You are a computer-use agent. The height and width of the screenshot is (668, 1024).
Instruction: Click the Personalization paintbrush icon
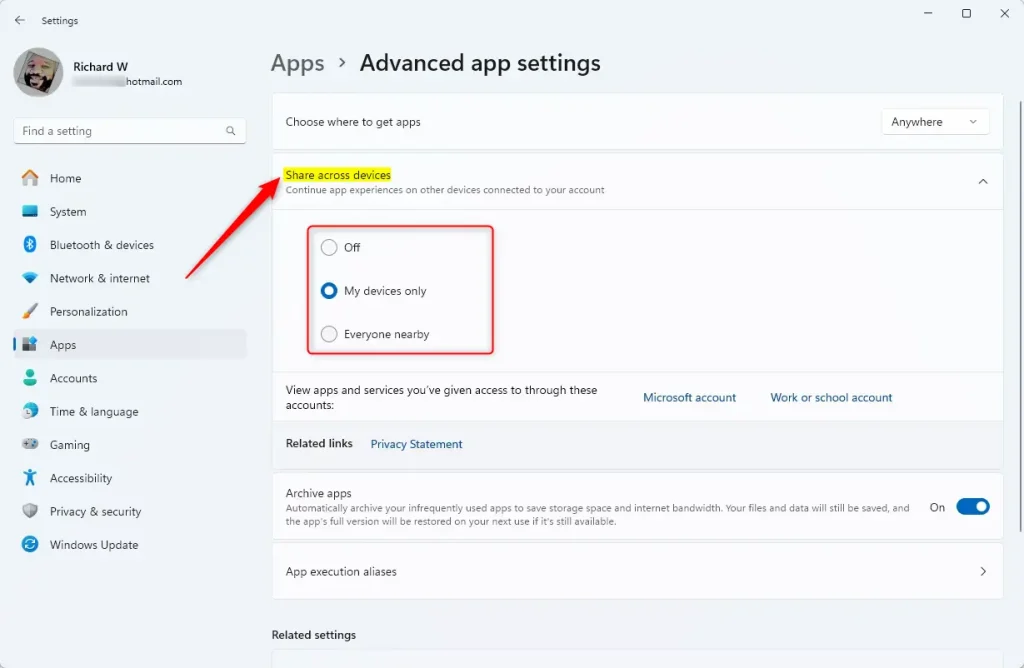coord(30,311)
